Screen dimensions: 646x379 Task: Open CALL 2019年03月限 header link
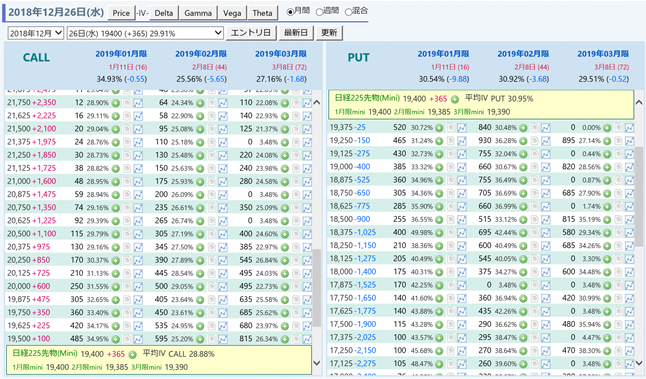click(281, 54)
